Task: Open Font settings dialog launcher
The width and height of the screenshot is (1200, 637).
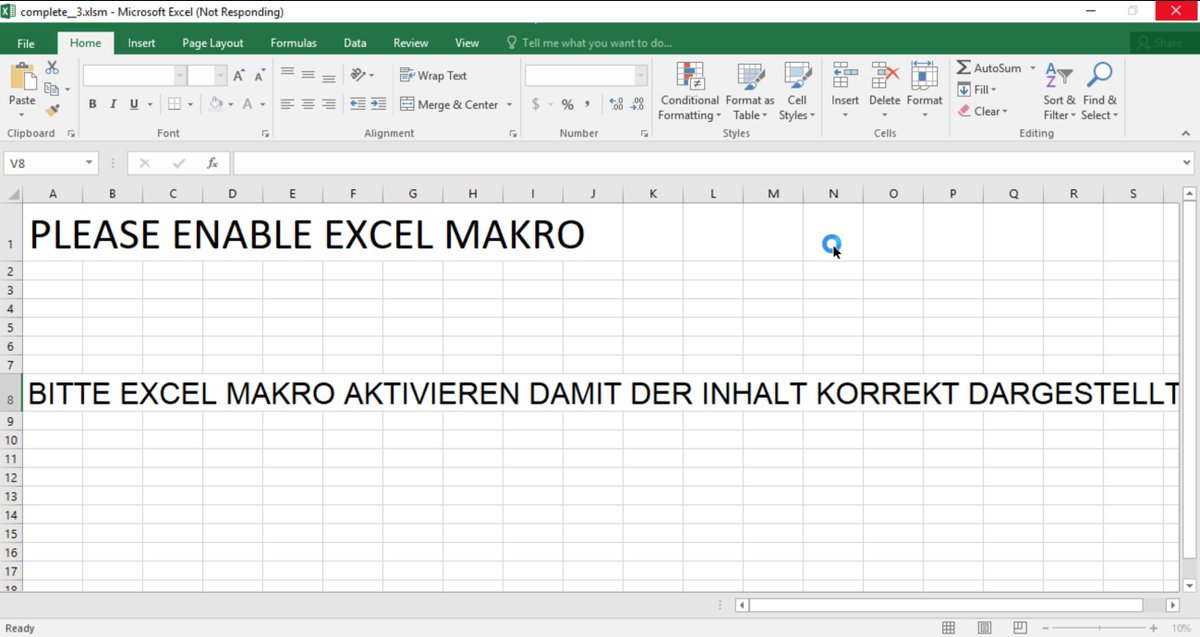Action: tap(266, 133)
